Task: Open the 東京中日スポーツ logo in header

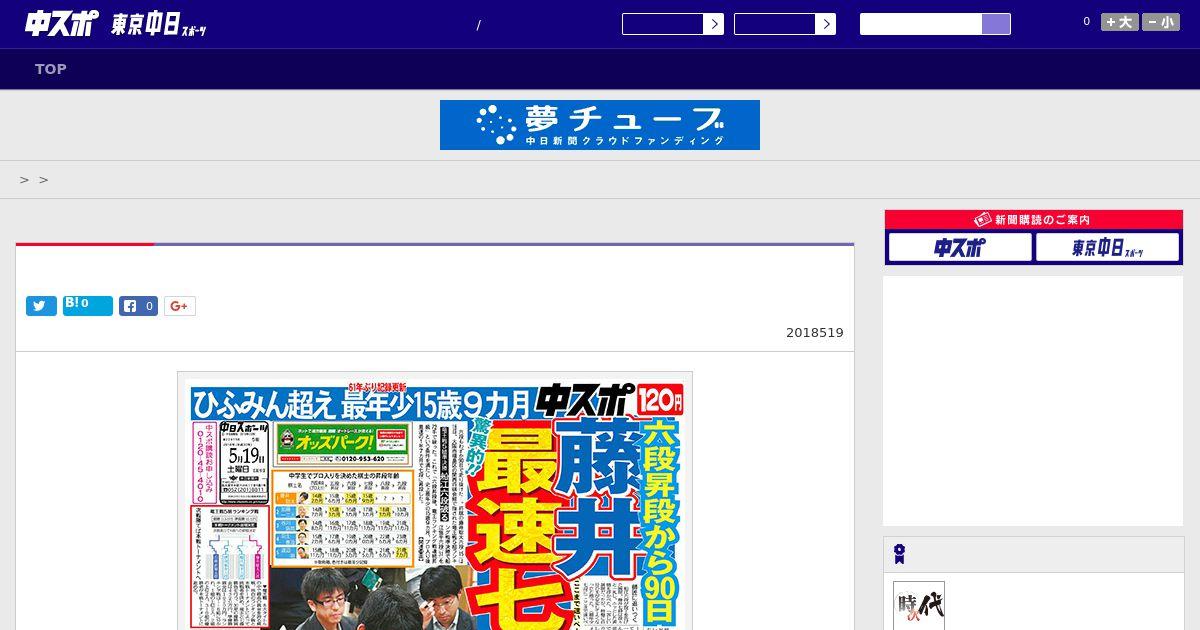Action: click(x=159, y=25)
